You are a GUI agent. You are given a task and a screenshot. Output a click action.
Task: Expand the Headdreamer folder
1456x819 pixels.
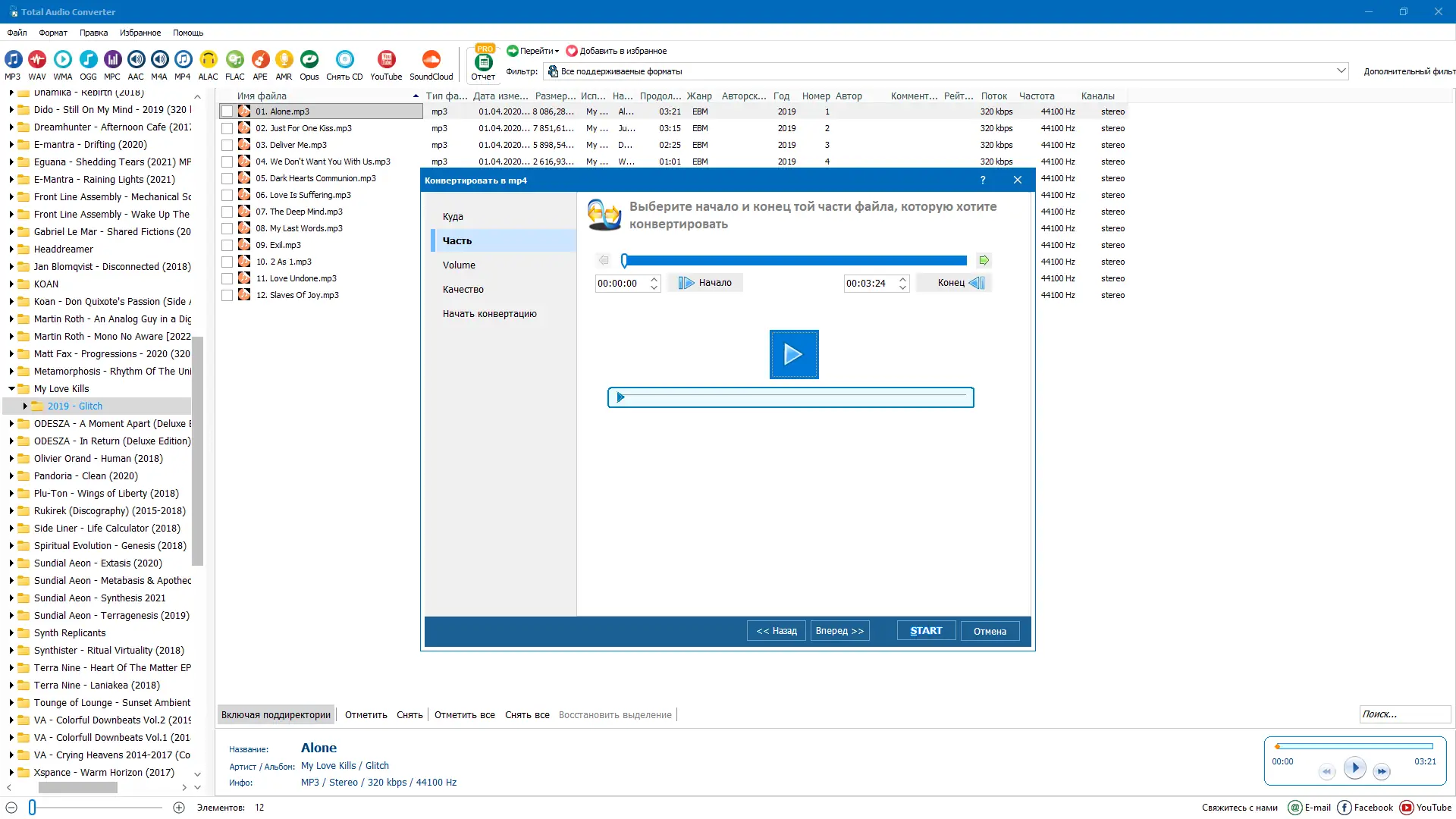pyautogui.click(x=11, y=249)
